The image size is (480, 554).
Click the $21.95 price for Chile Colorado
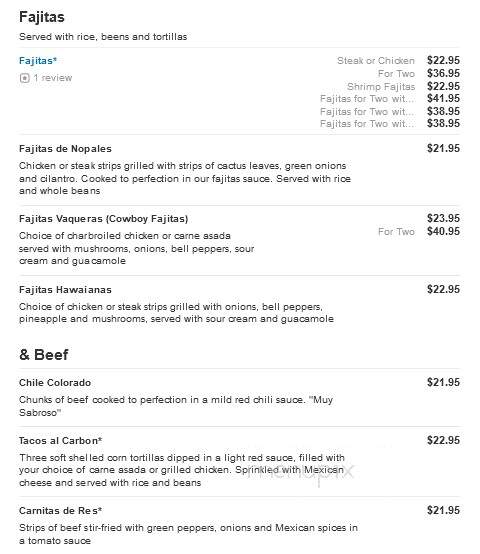click(443, 382)
